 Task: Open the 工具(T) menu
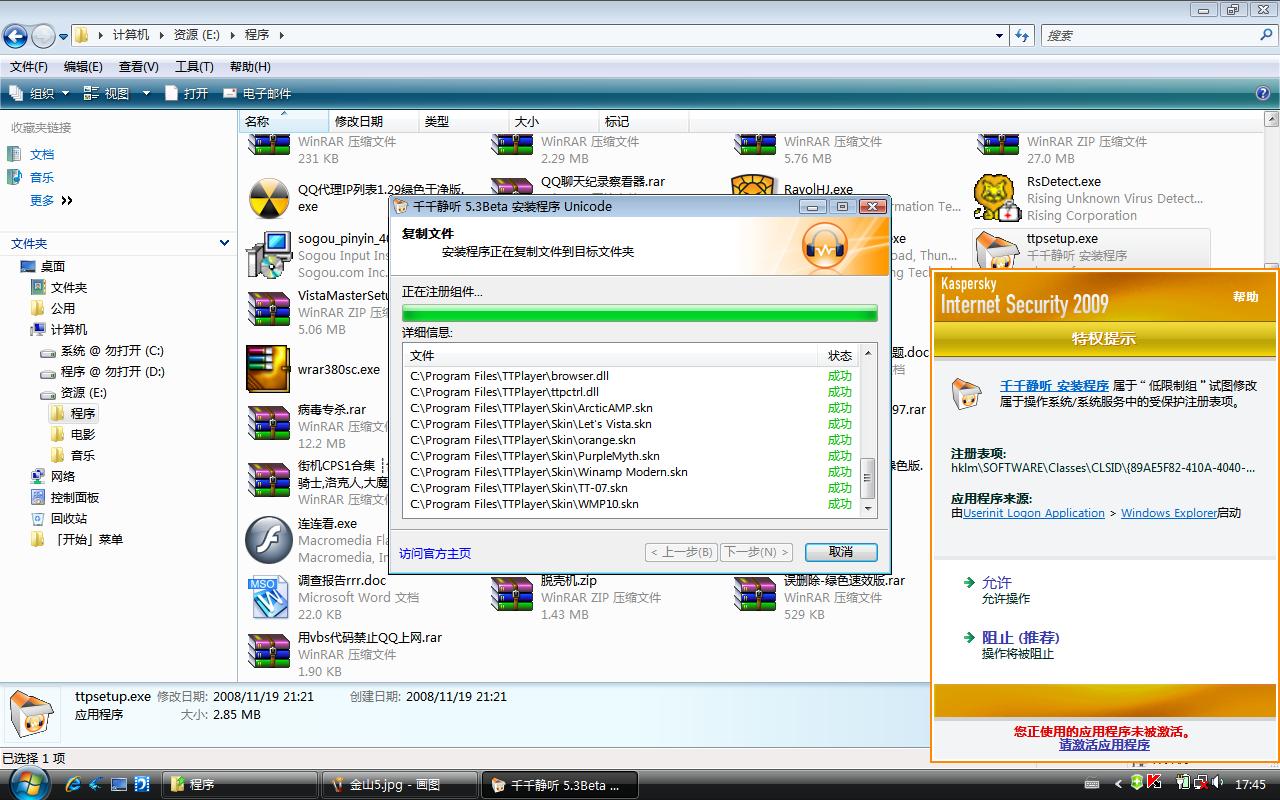(x=194, y=67)
